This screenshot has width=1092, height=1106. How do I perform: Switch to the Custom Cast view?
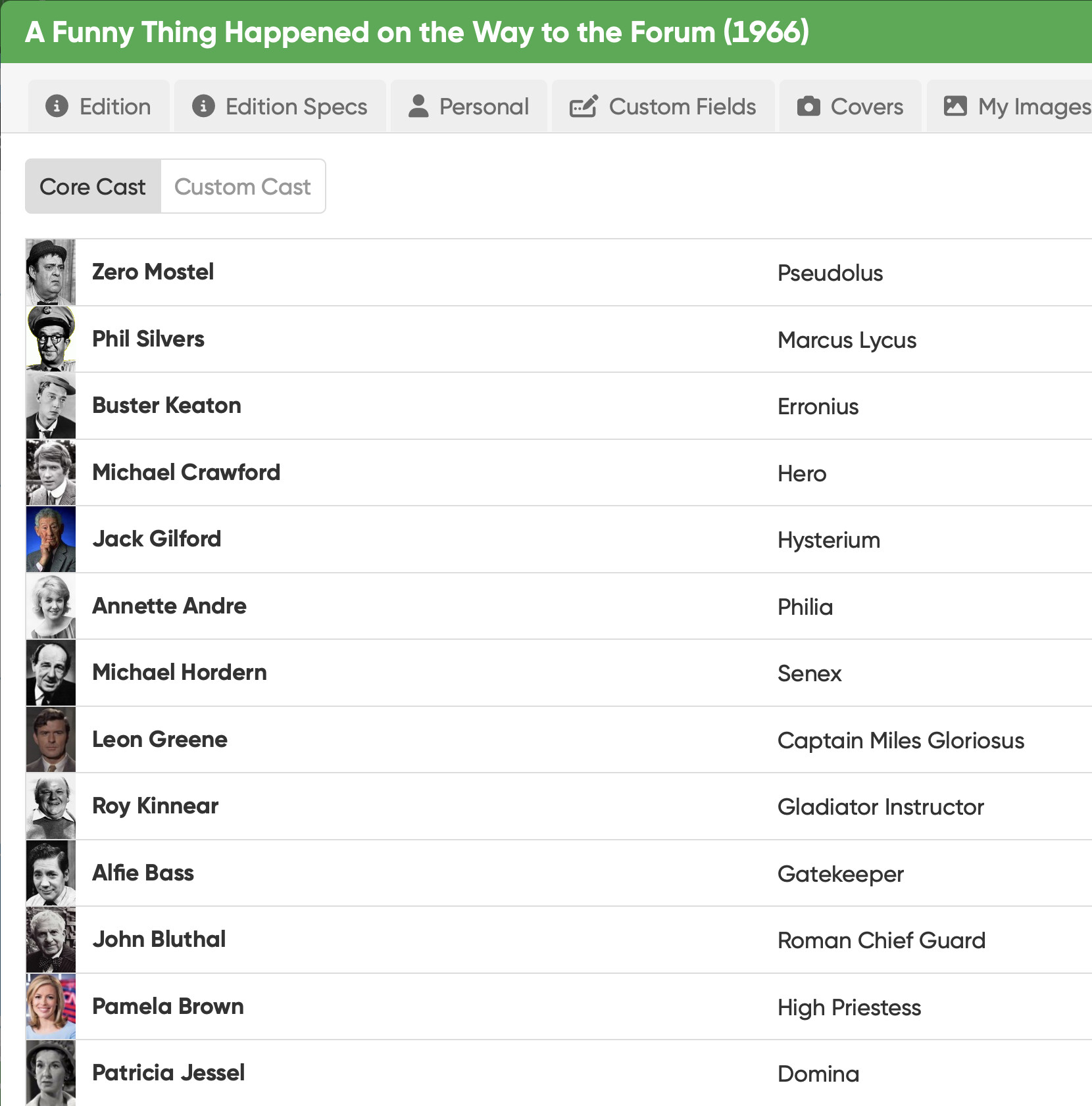[243, 186]
